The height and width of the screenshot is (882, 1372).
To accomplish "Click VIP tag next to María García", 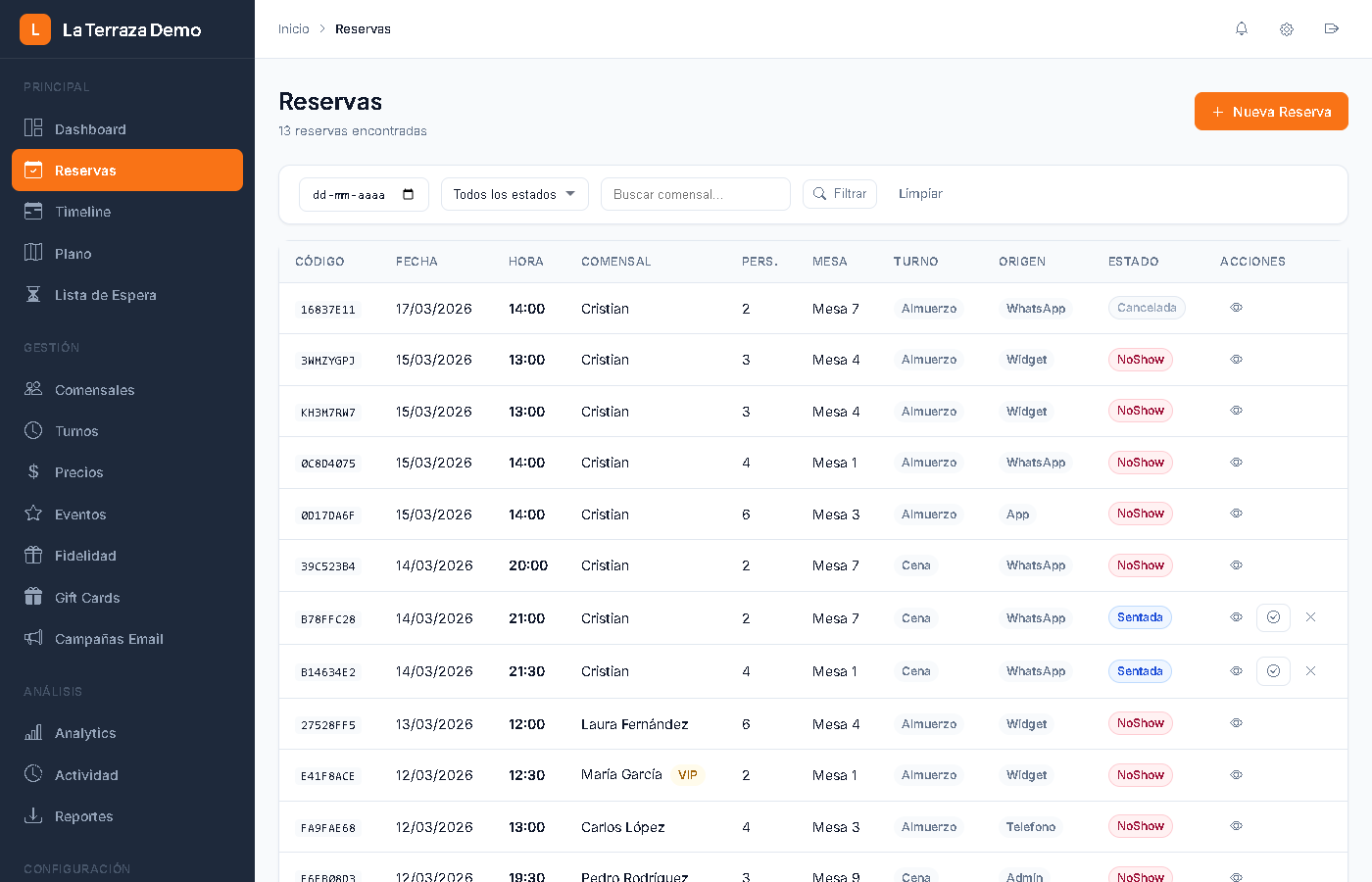I will (688, 775).
